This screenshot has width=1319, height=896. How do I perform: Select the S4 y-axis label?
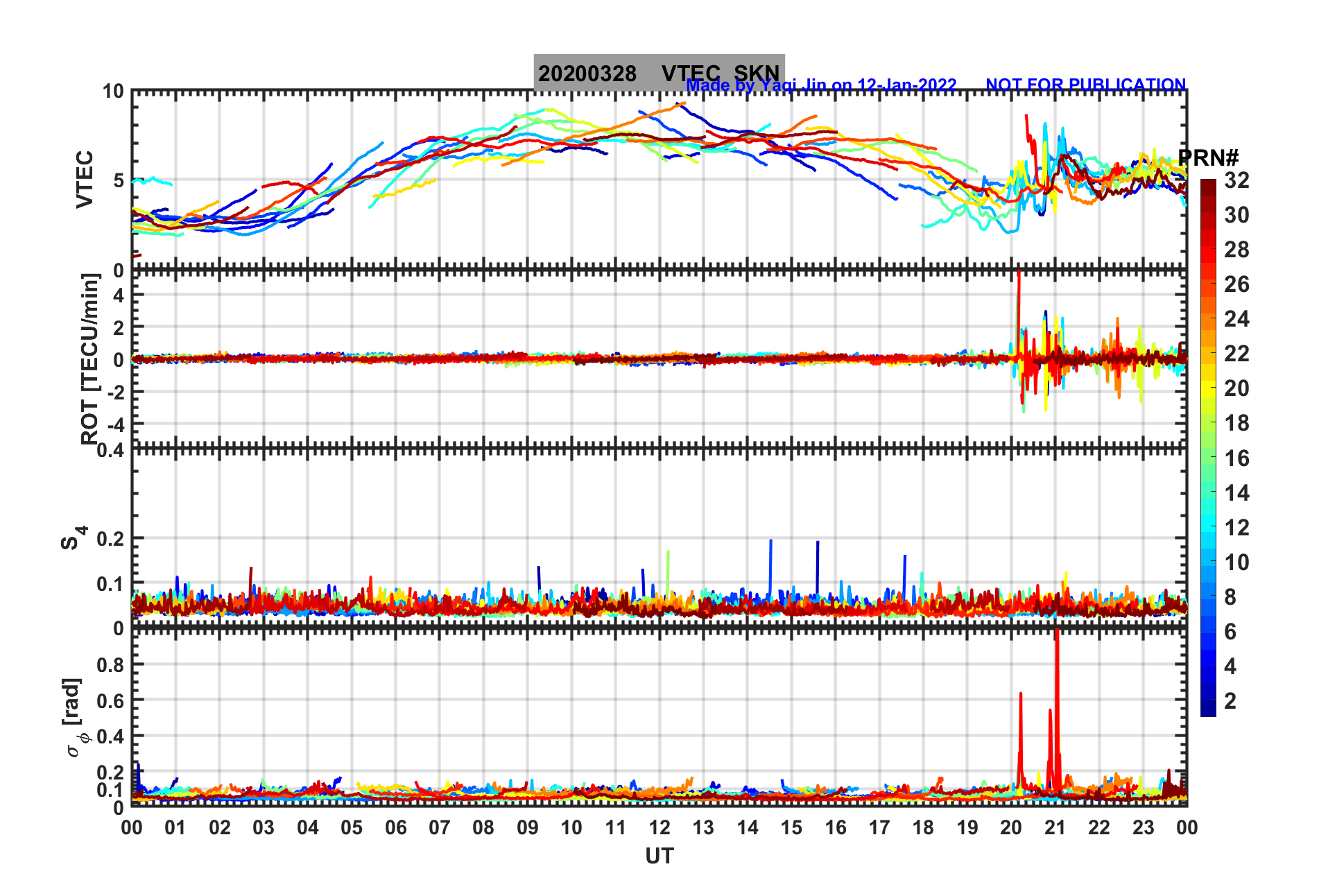74,538
